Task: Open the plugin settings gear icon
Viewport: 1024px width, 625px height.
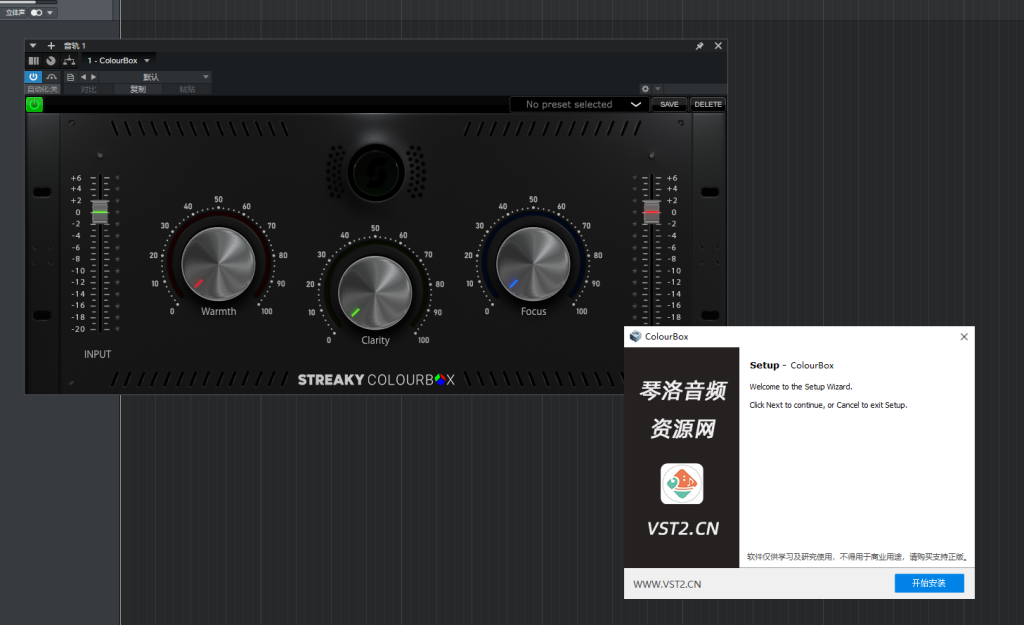Action: 645,89
